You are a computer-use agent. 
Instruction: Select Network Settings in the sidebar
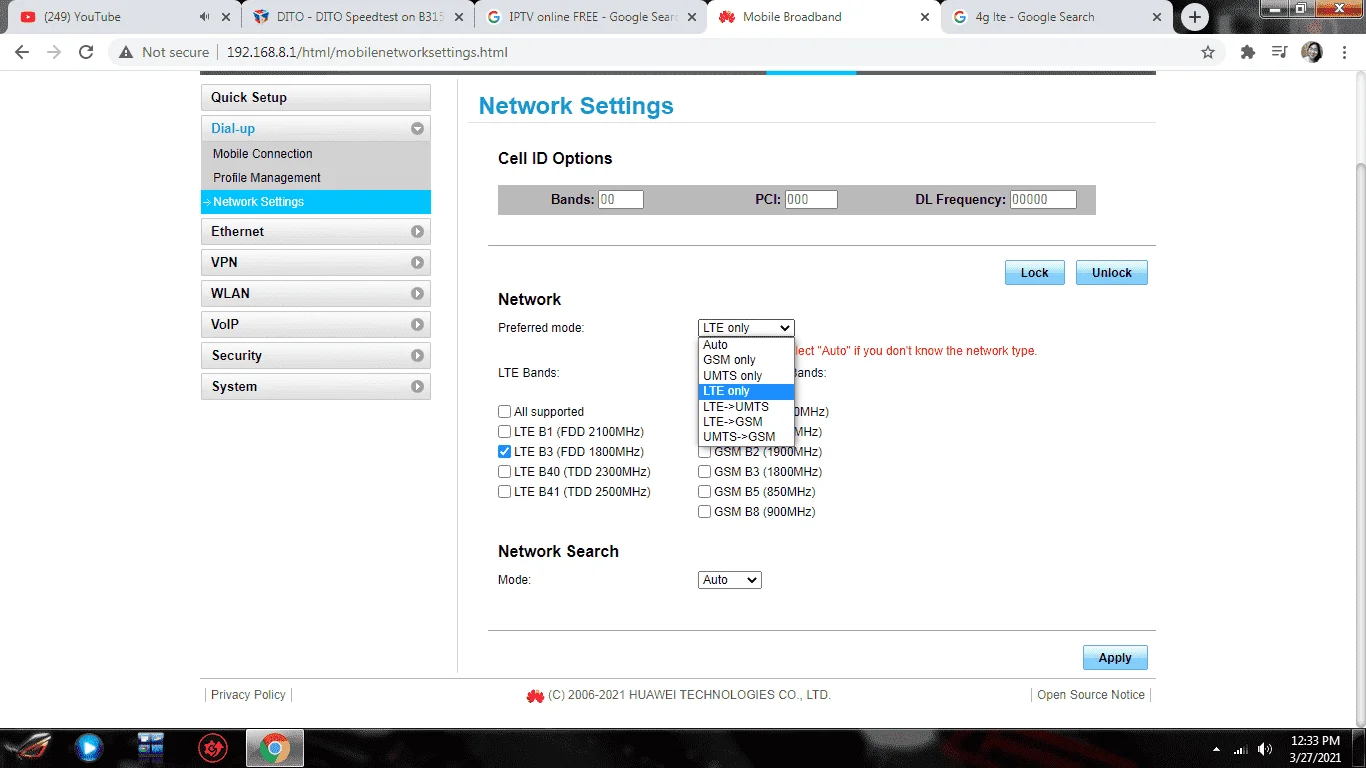point(316,202)
